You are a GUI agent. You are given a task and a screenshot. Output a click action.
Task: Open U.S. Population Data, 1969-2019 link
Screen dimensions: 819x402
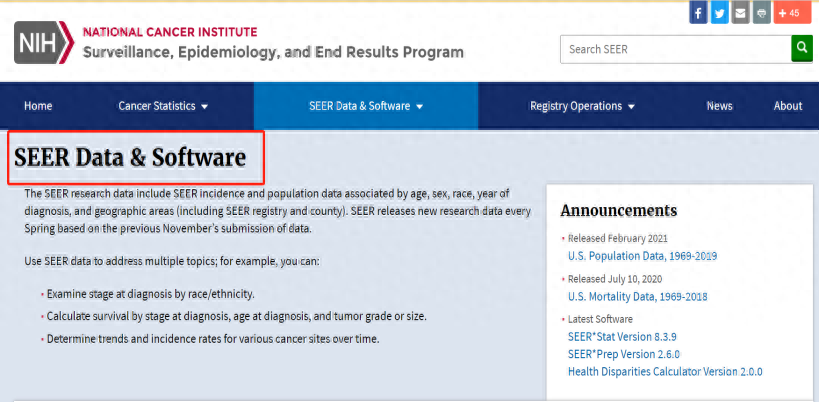tap(642, 256)
